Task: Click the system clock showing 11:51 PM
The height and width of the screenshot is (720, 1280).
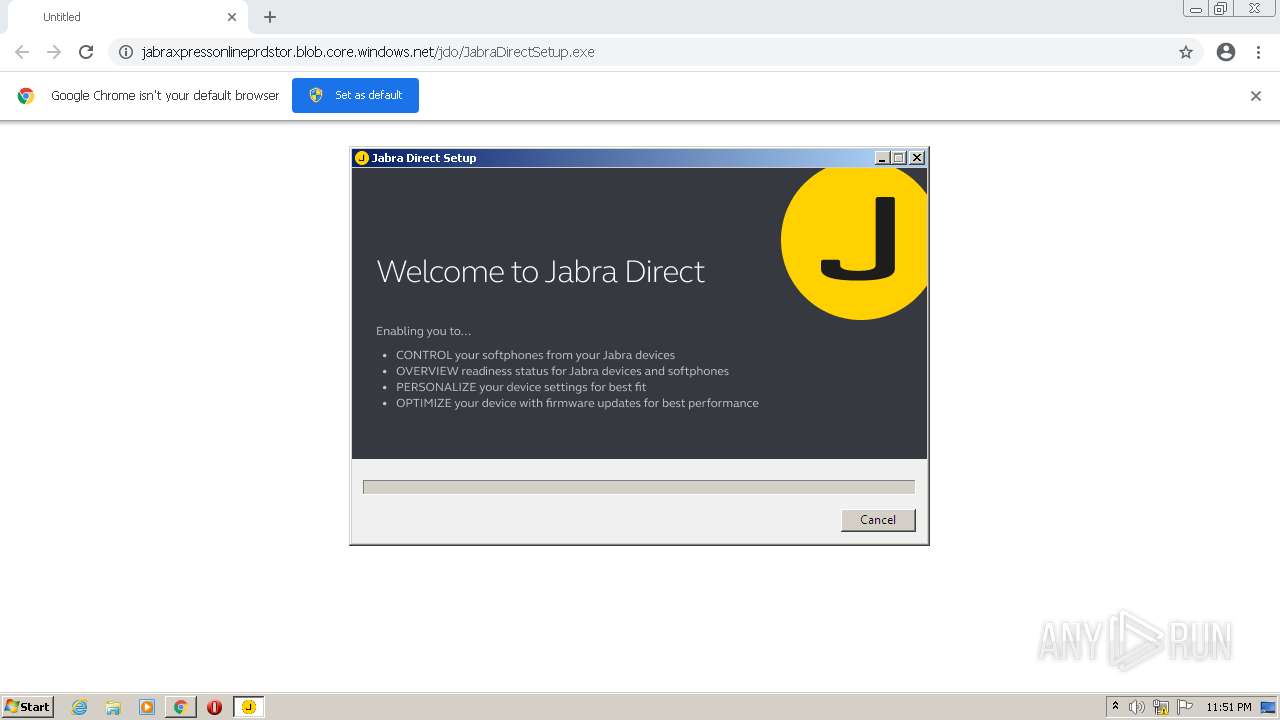Action: click(1229, 707)
